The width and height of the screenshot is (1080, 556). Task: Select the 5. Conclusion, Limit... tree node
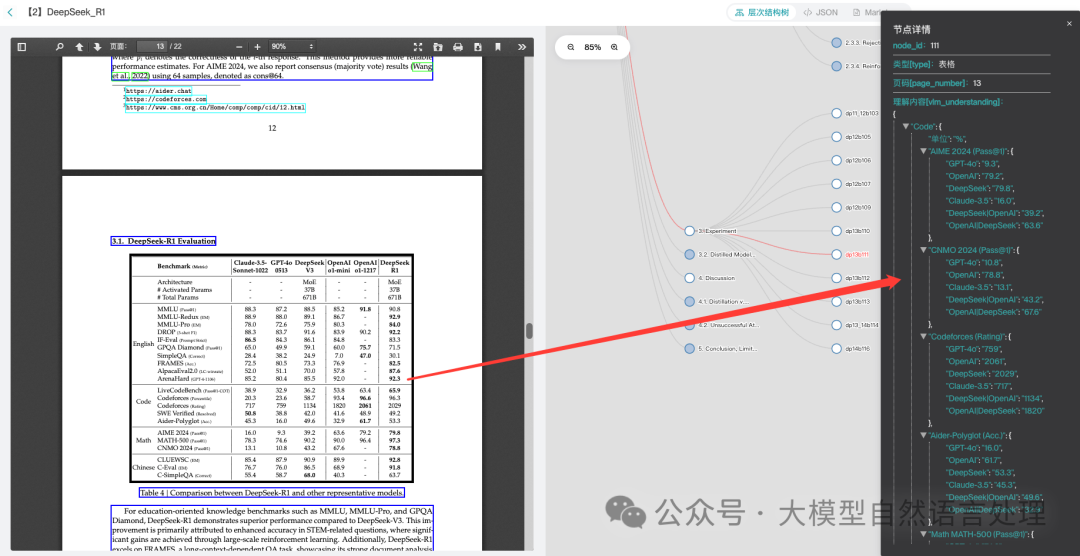[689, 349]
